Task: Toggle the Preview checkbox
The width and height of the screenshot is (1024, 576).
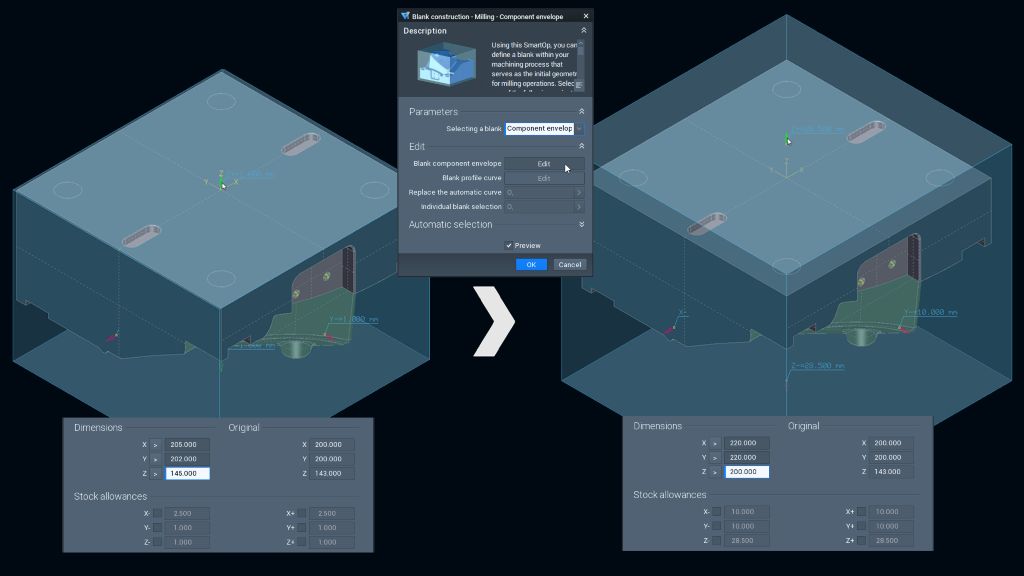Action: tap(509, 245)
